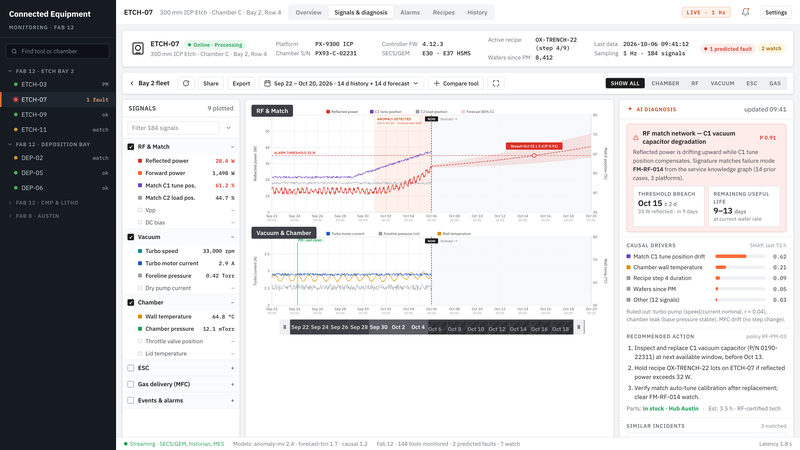Click the streaming status dot in footer
800x450 pixels.
pyautogui.click(x=126, y=444)
